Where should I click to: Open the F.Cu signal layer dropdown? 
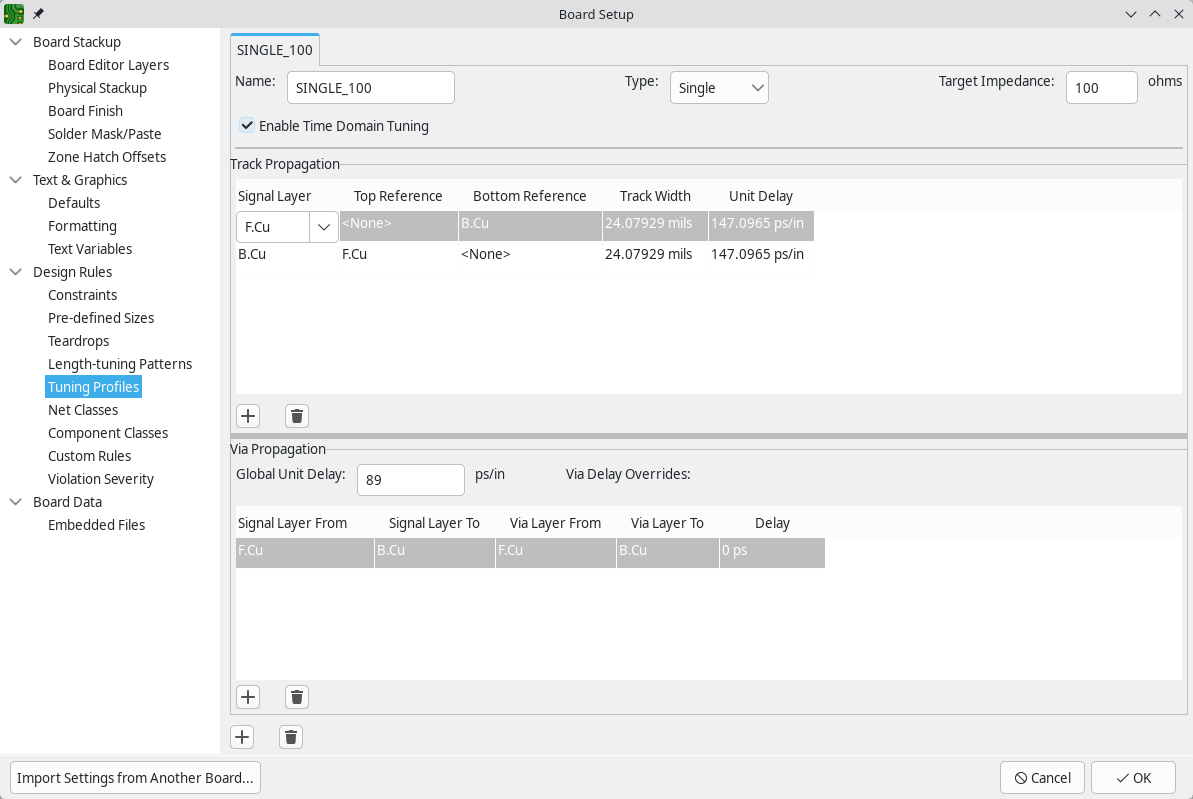(x=324, y=227)
